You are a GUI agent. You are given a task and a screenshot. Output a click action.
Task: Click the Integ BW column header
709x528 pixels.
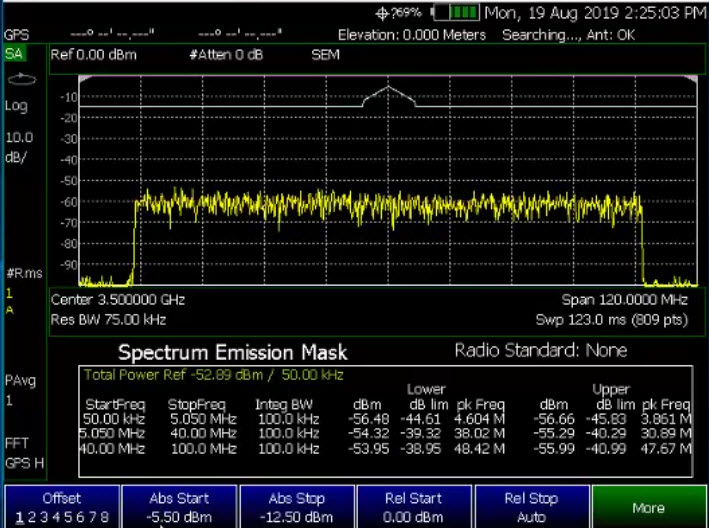pos(284,405)
